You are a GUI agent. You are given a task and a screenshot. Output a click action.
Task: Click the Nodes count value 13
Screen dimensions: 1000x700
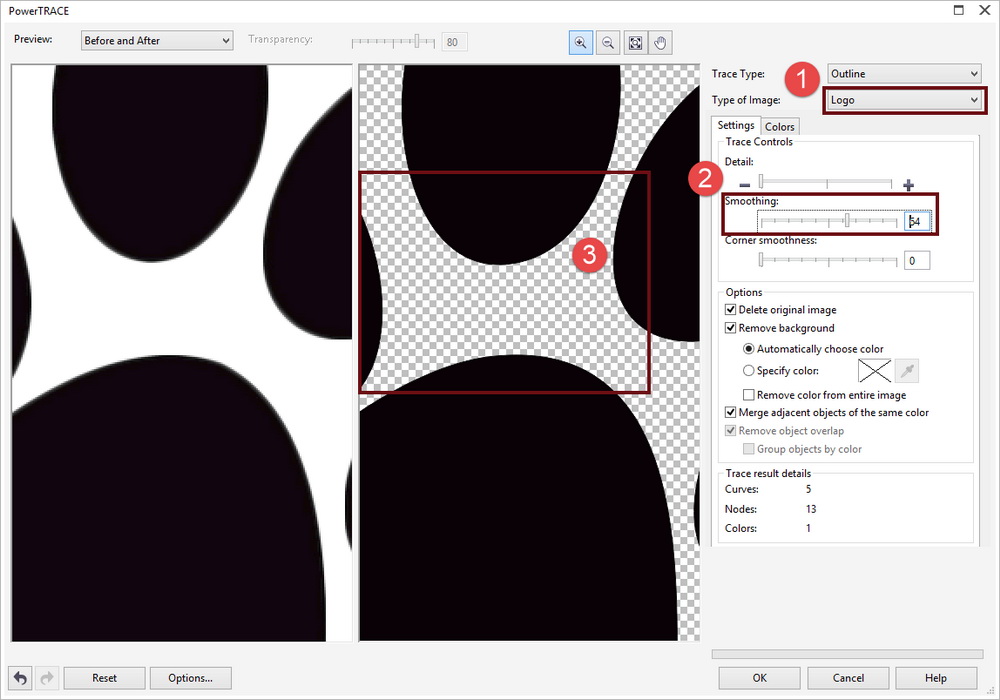pos(811,509)
